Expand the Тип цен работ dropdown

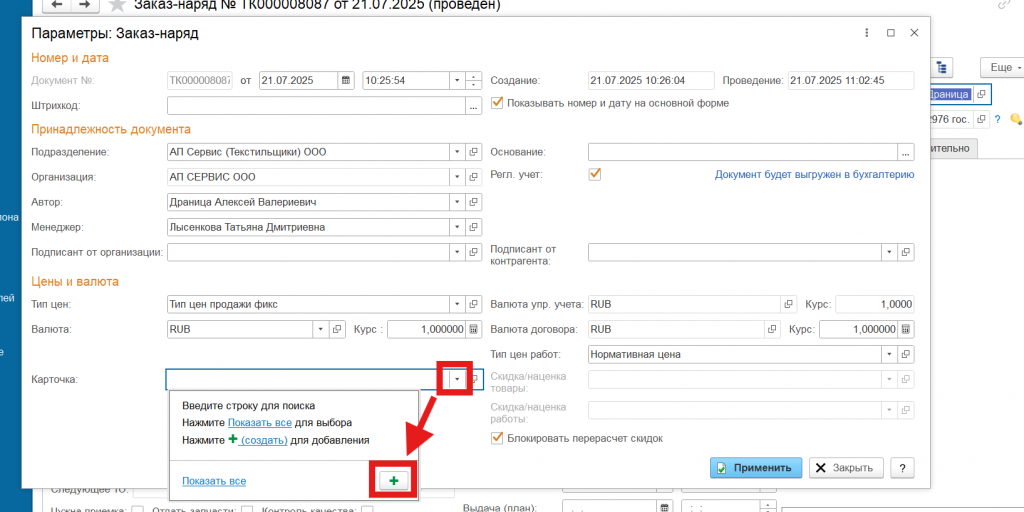889,354
